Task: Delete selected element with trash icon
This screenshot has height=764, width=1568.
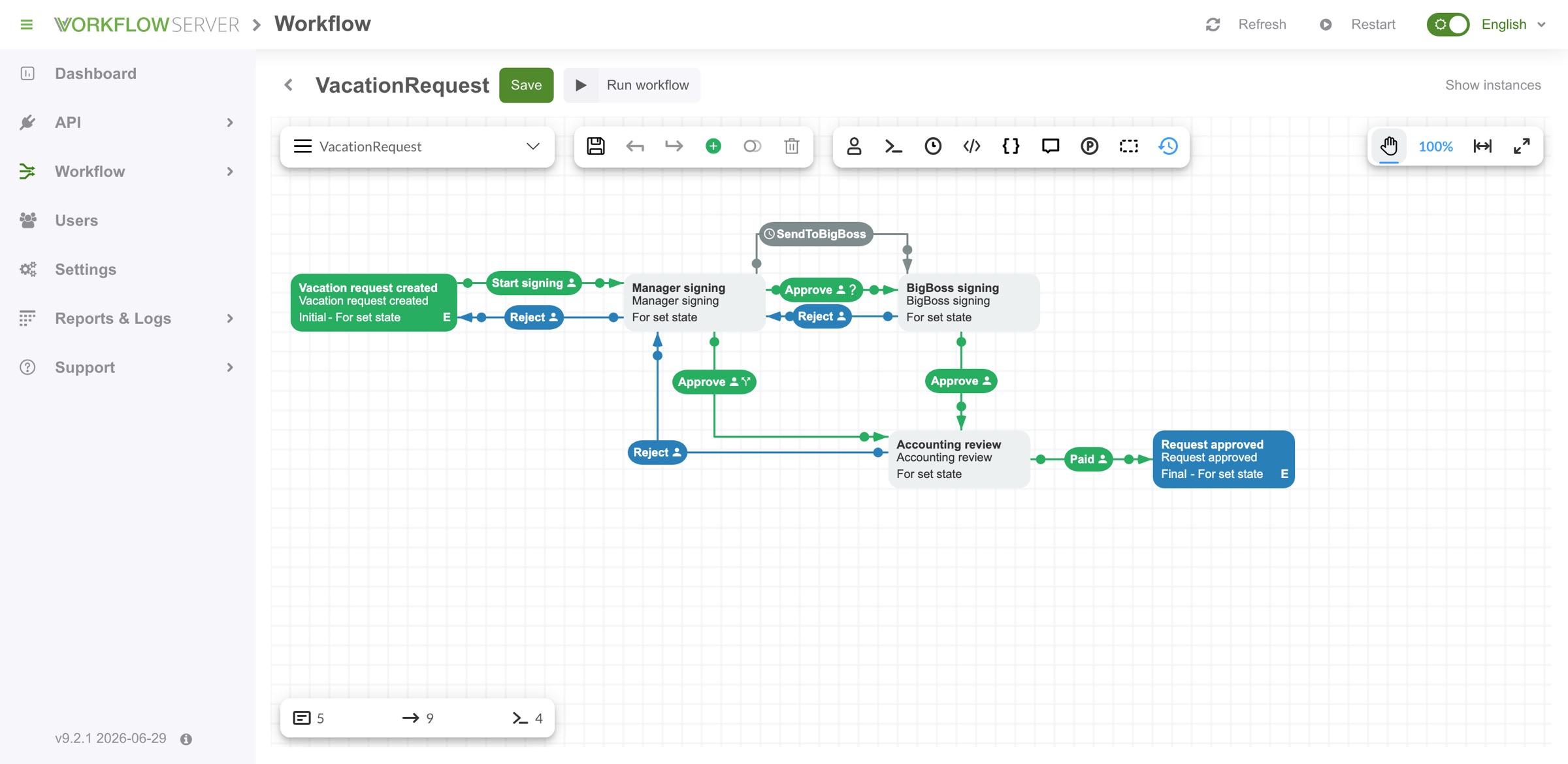Action: pos(791,146)
